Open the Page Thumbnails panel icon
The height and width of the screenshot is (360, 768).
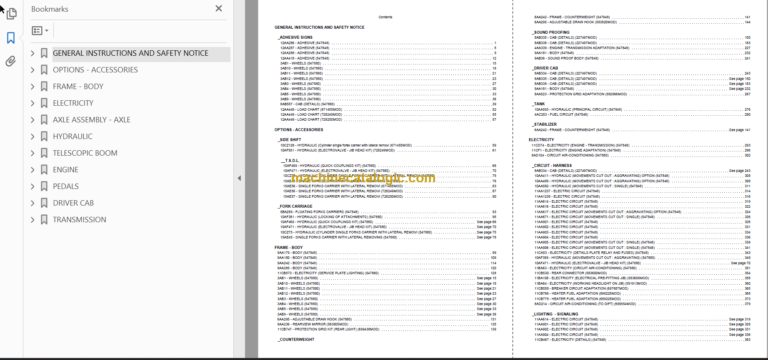[x=11, y=14]
